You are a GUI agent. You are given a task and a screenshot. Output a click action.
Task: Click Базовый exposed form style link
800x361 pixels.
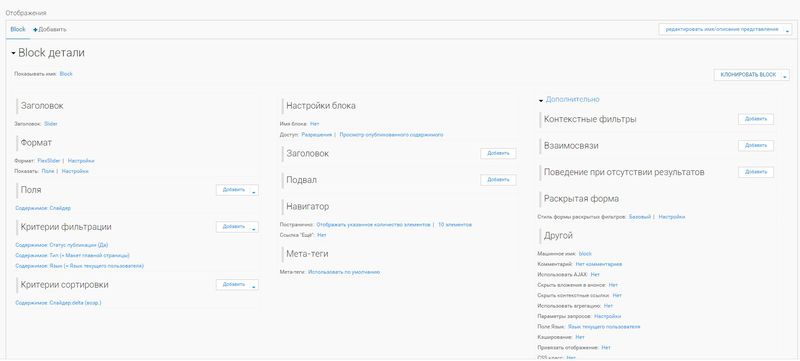click(x=640, y=217)
